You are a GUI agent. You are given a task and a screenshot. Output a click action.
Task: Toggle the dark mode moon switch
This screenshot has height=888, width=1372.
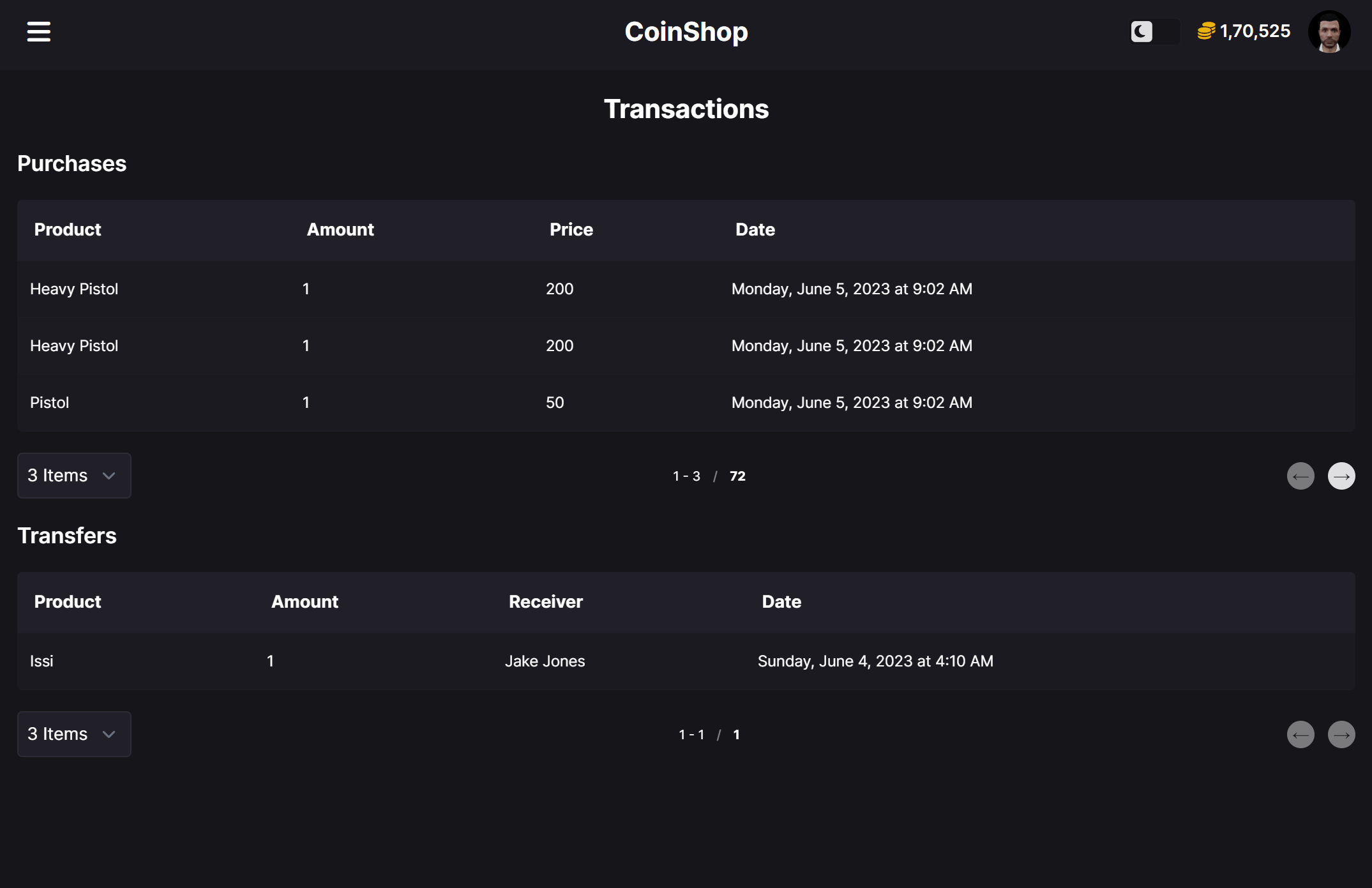click(x=1154, y=31)
